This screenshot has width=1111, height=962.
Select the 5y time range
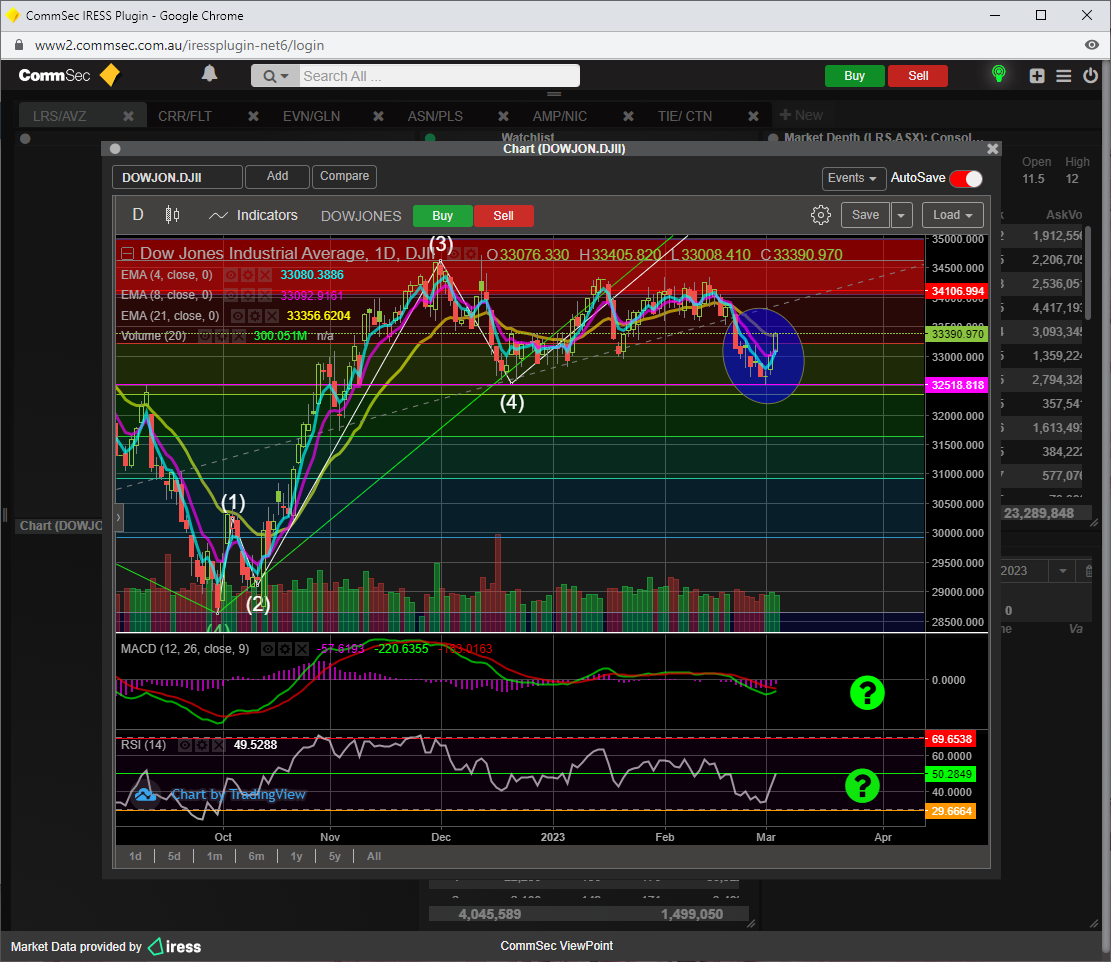click(334, 856)
